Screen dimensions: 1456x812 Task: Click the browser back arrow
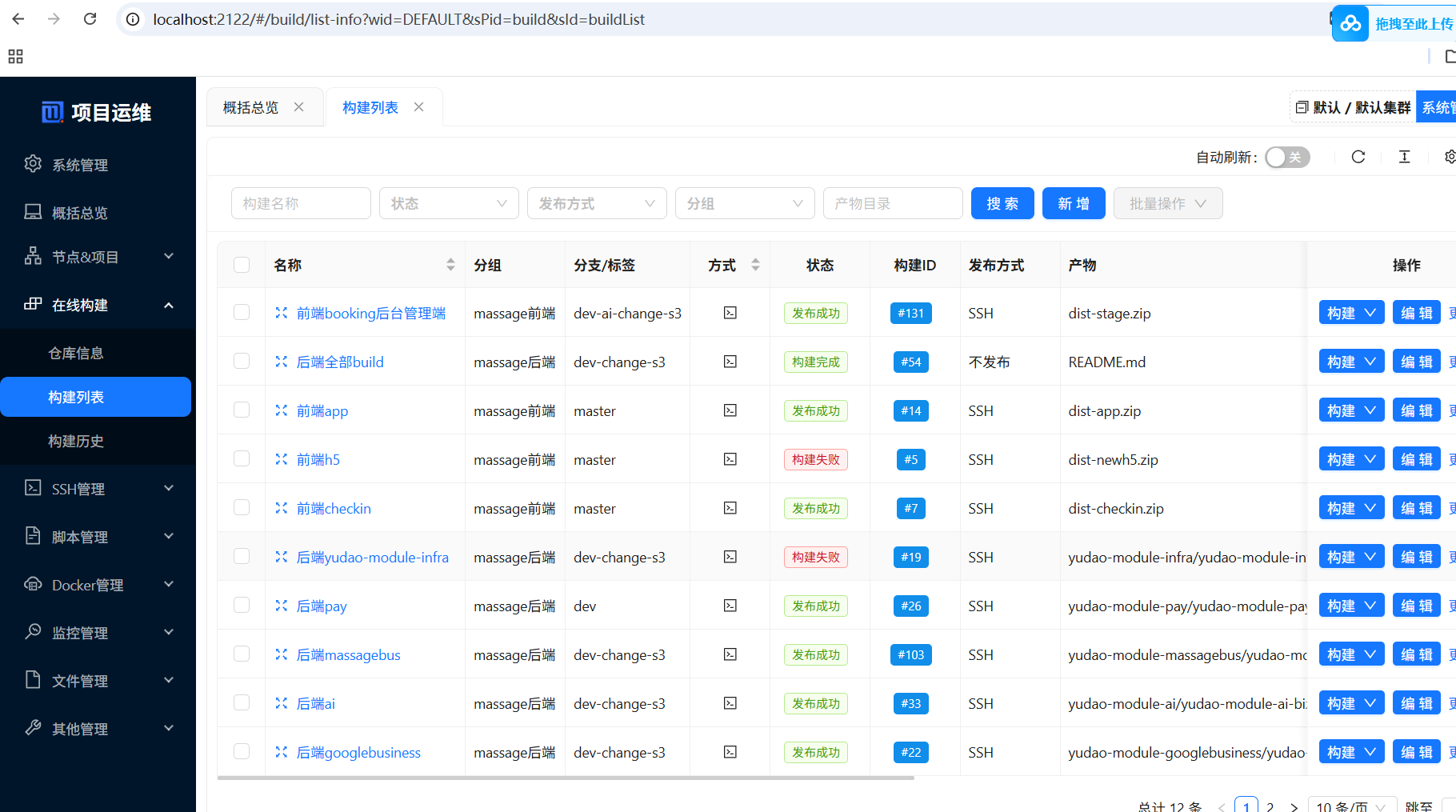18,19
